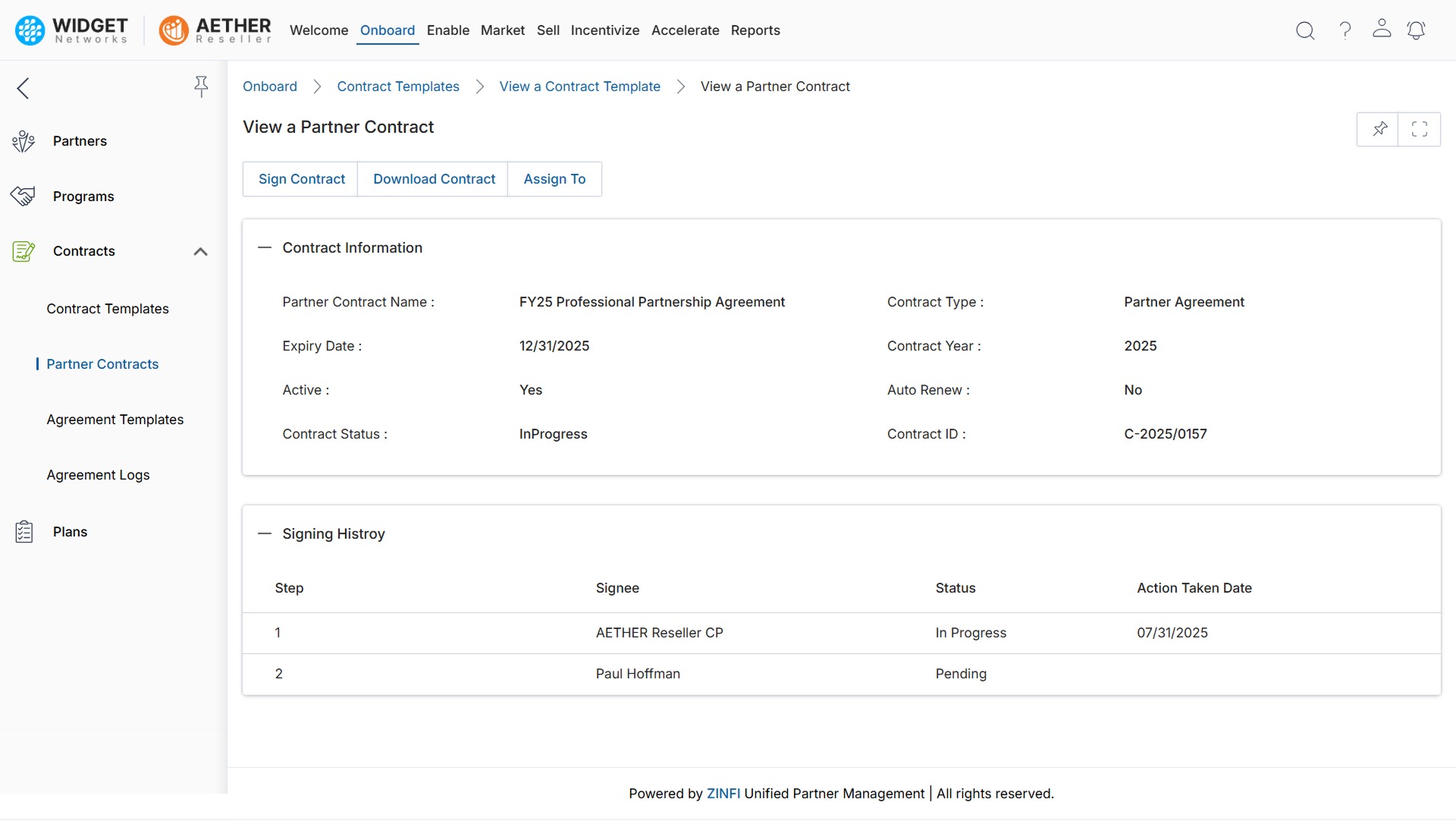The height and width of the screenshot is (821, 1456).
Task: Click the WIDGET Networks logo
Action: (71, 30)
